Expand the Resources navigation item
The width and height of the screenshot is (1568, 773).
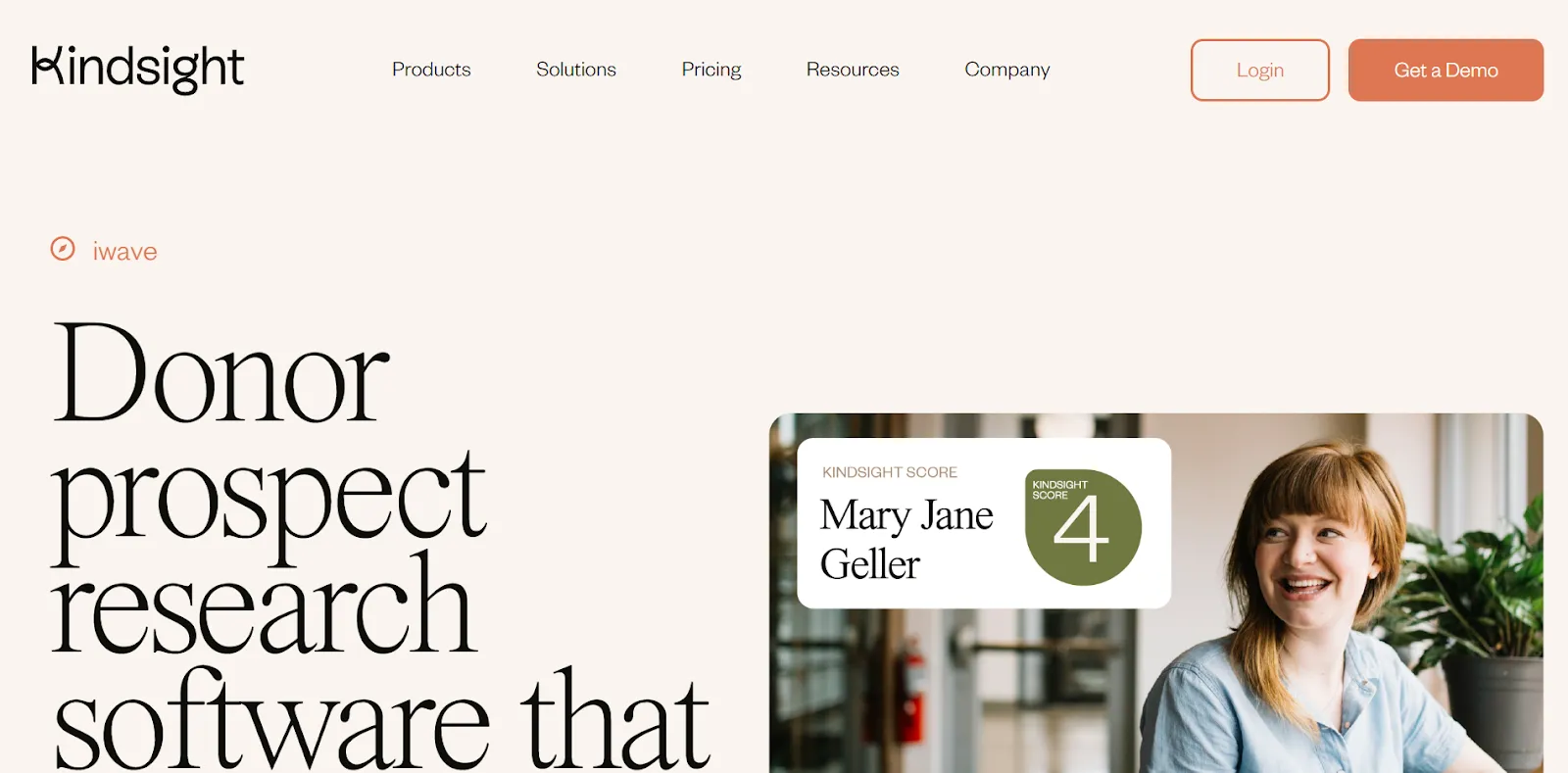(x=853, y=70)
